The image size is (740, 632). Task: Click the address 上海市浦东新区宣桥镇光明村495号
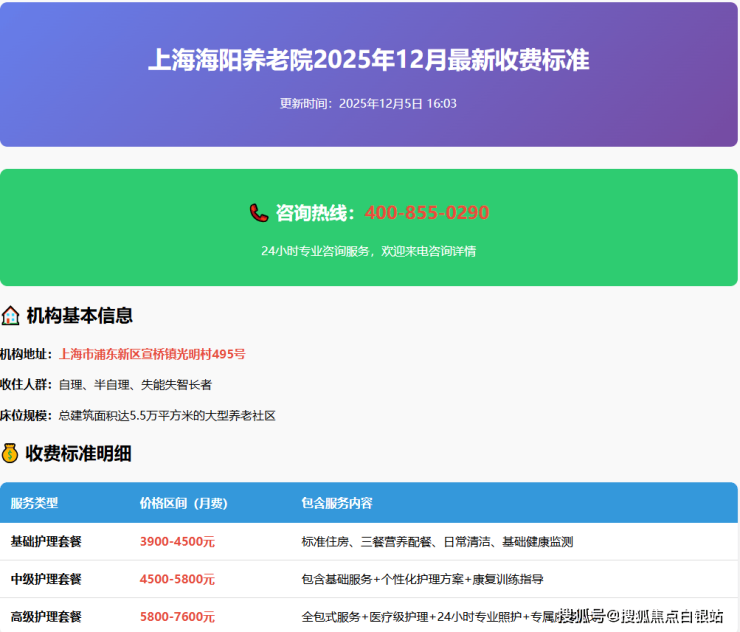click(152, 354)
